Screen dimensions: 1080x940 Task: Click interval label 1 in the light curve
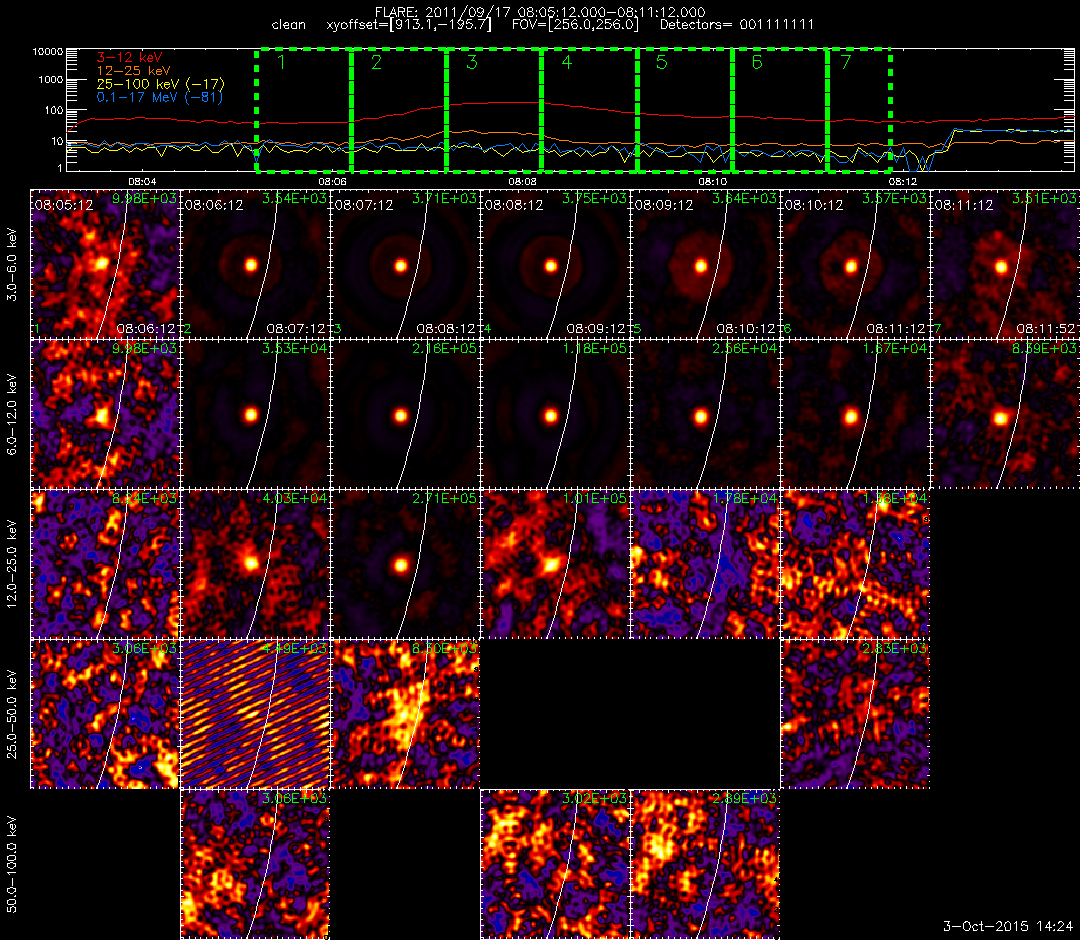281,63
